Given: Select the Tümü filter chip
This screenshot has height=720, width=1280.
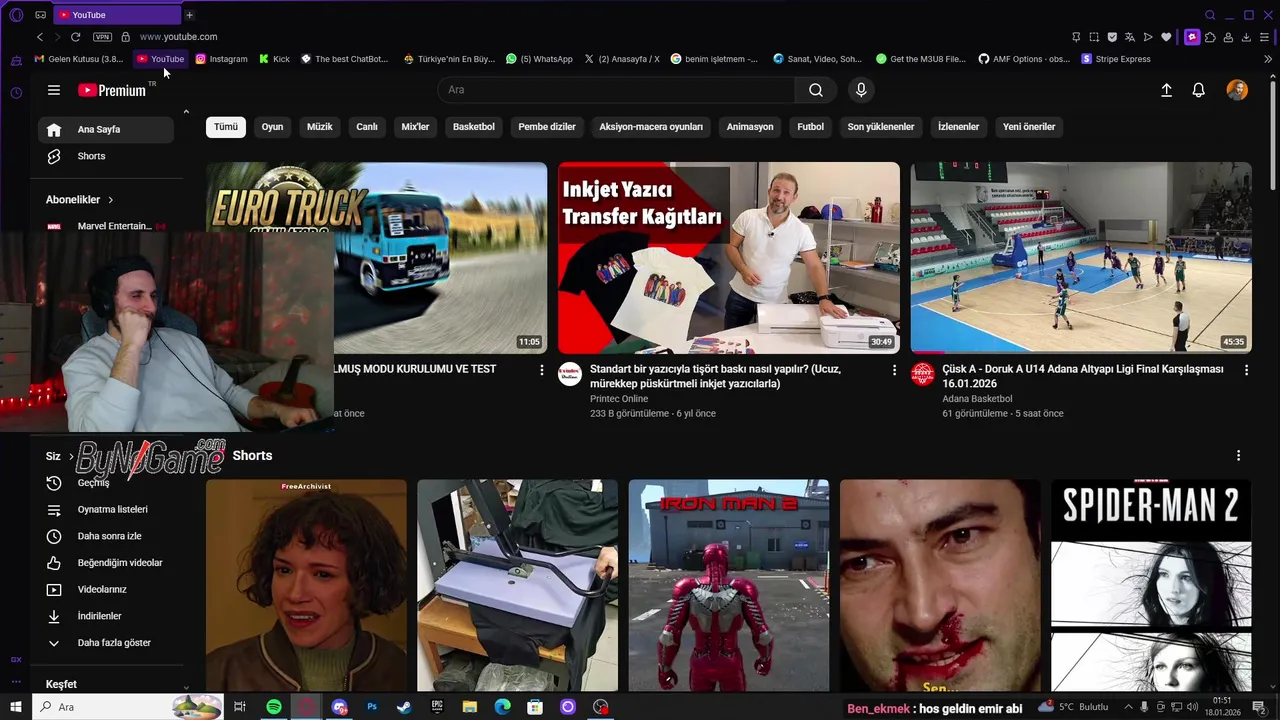Looking at the screenshot, I should (x=226, y=127).
